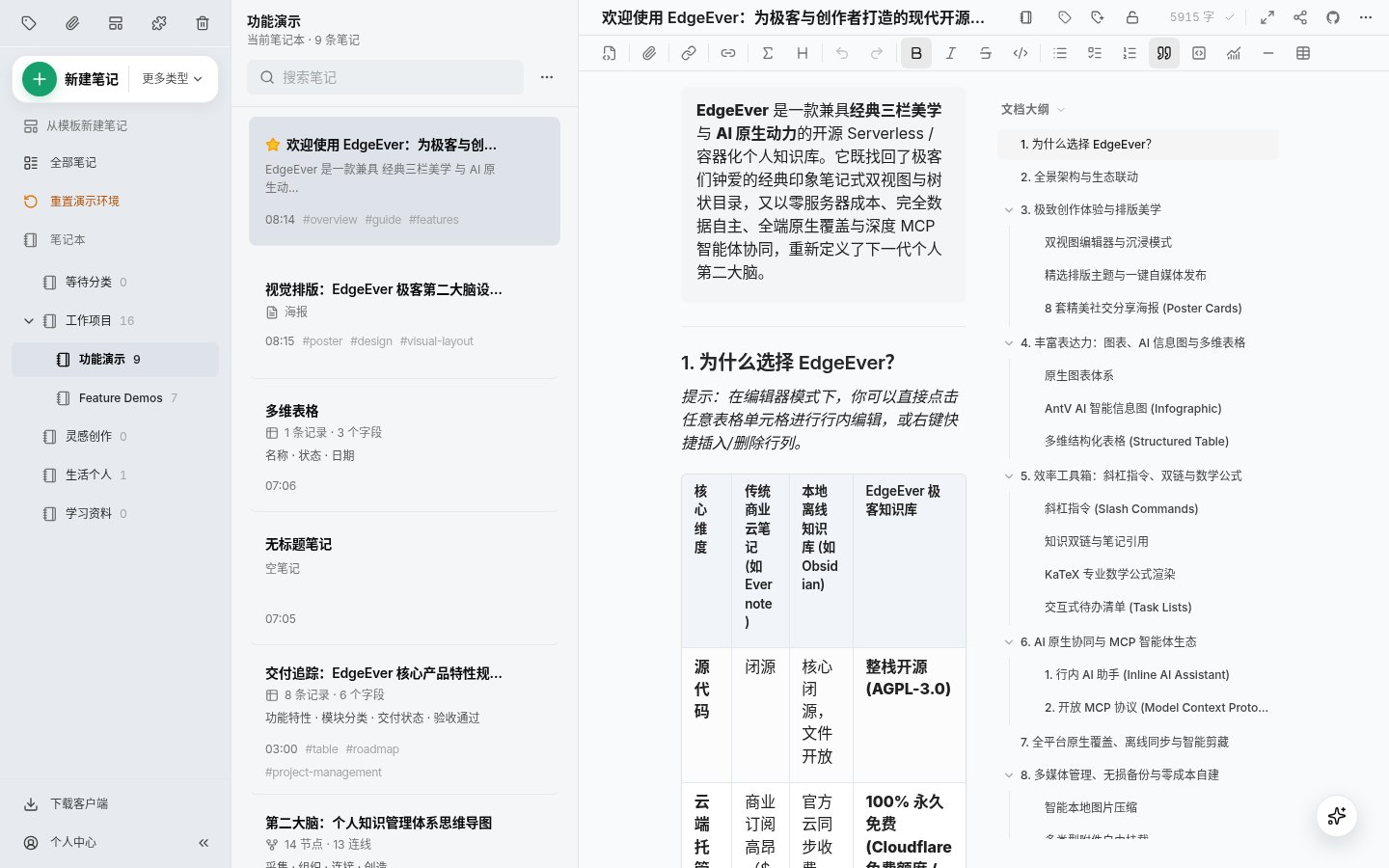Insert a math formula with the sigma icon

(768, 53)
